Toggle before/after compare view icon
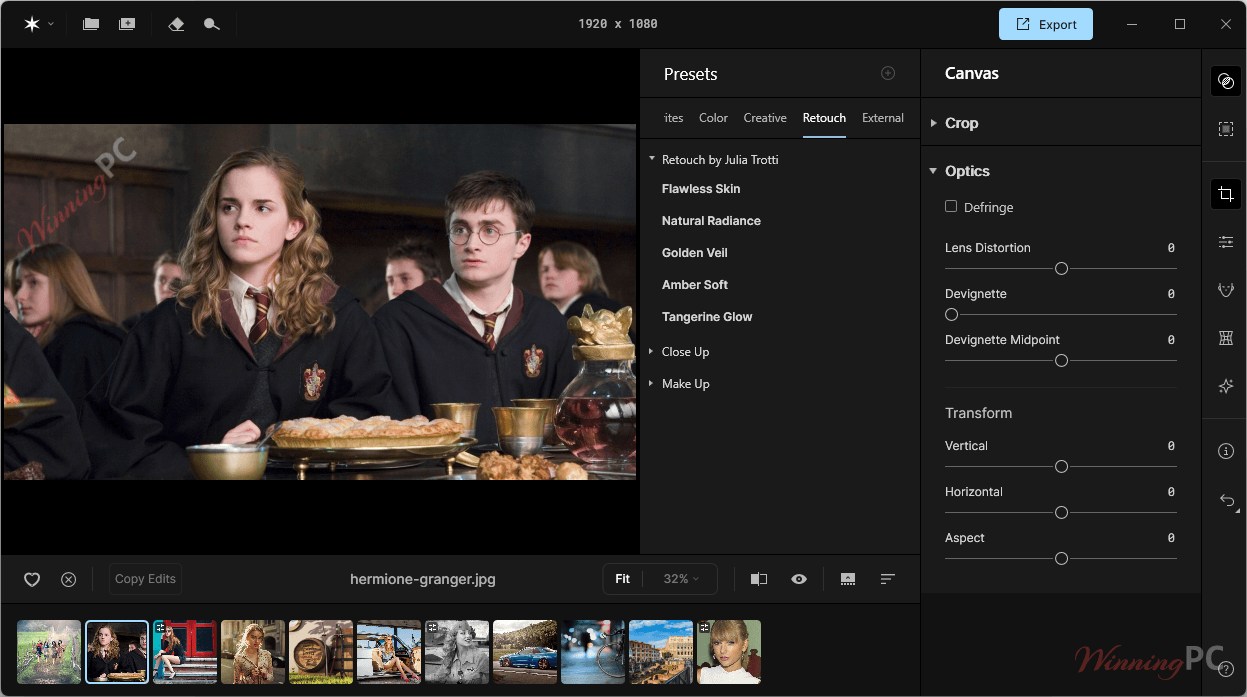Image resolution: width=1247 pixels, height=697 pixels. pyautogui.click(x=759, y=579)
